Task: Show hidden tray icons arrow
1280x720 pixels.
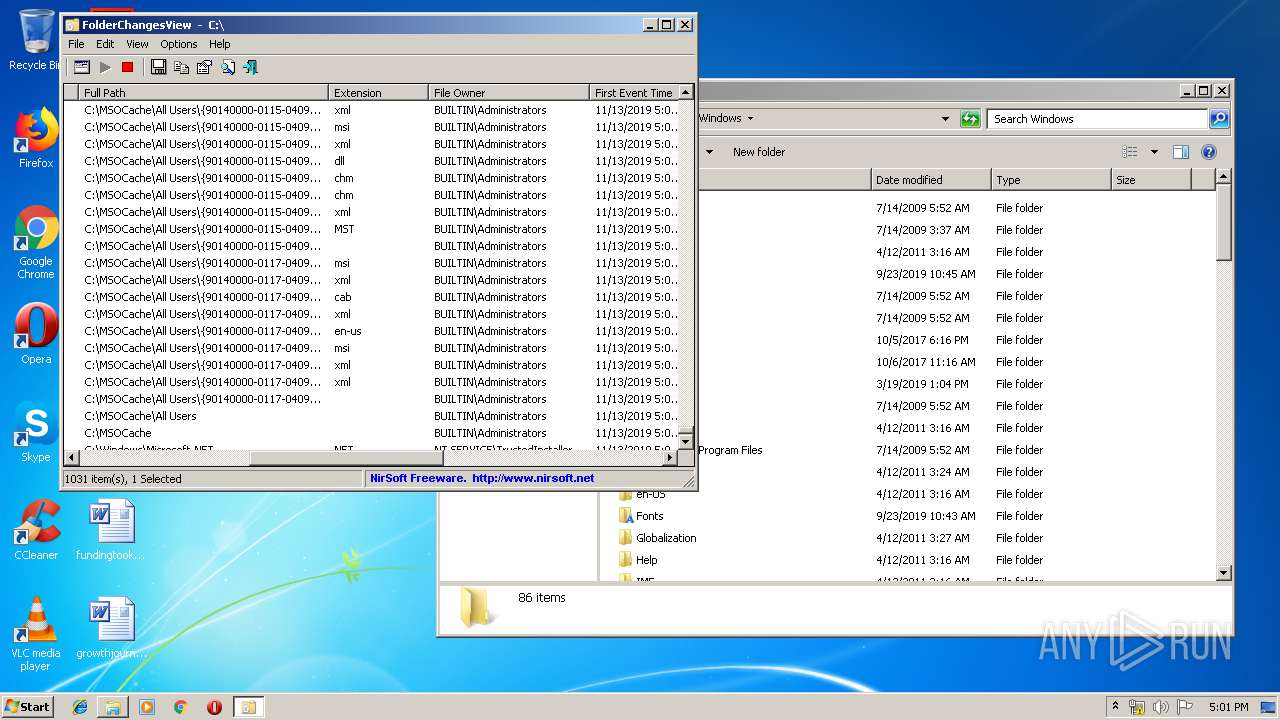Action: click(x=1115, y=707)
